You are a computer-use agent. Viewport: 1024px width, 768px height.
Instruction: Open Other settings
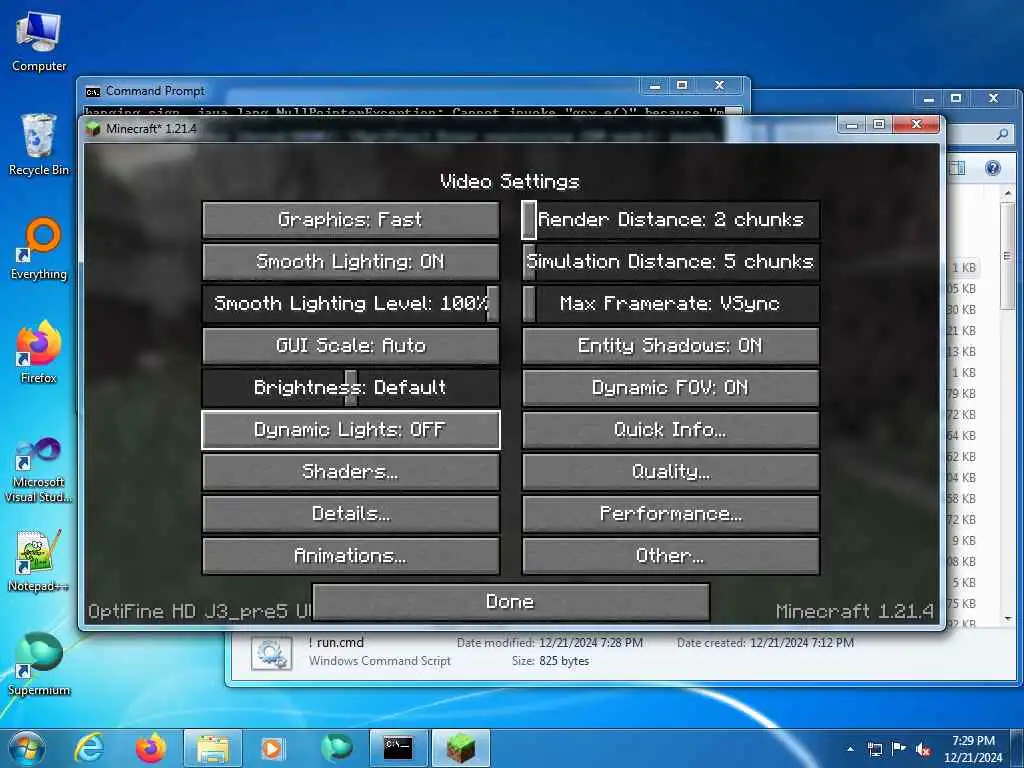(671, 556)
